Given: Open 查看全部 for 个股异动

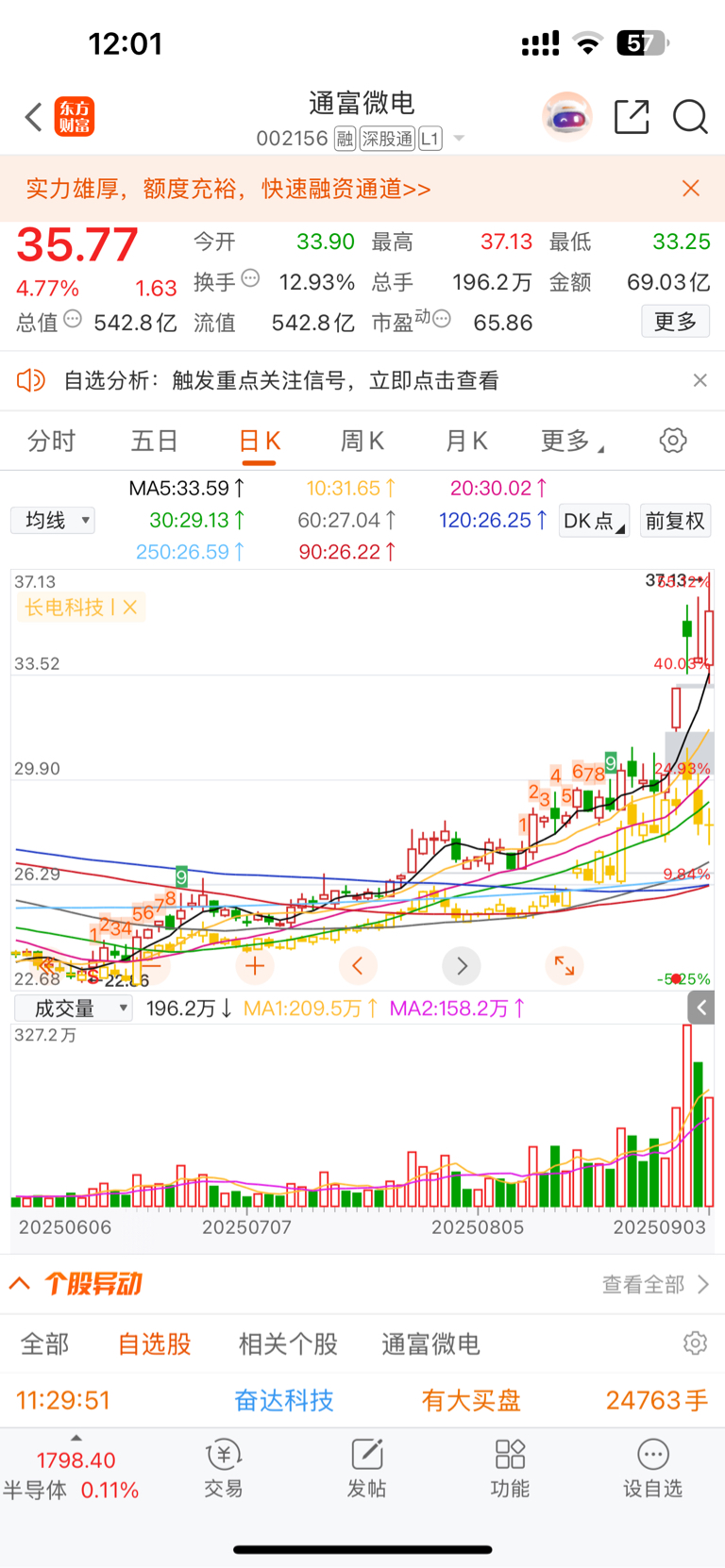Looking at the screenshot, I should [656, 1284].
